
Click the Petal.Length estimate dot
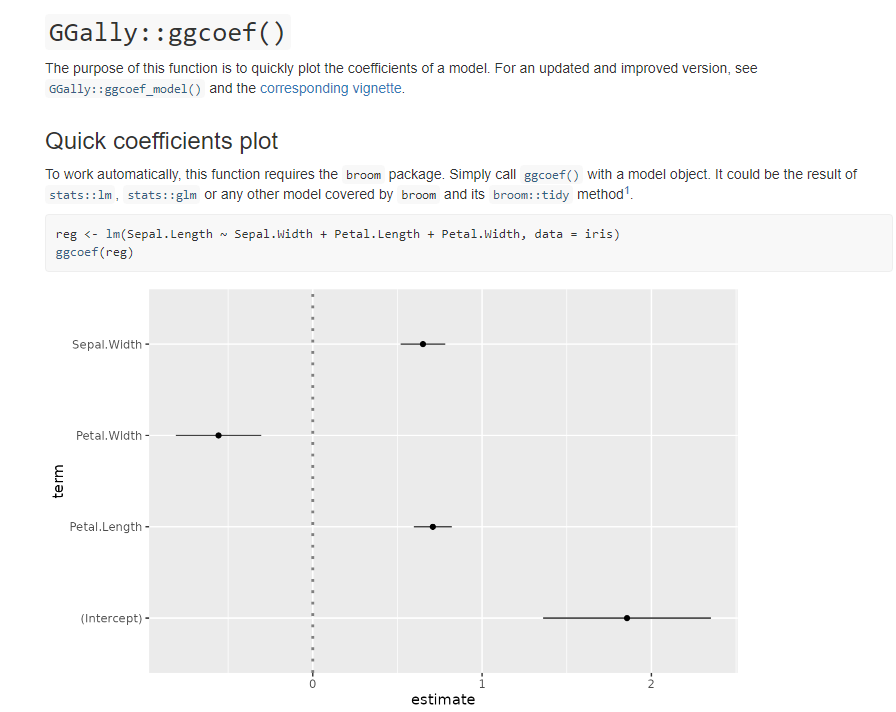pos(433,527)
